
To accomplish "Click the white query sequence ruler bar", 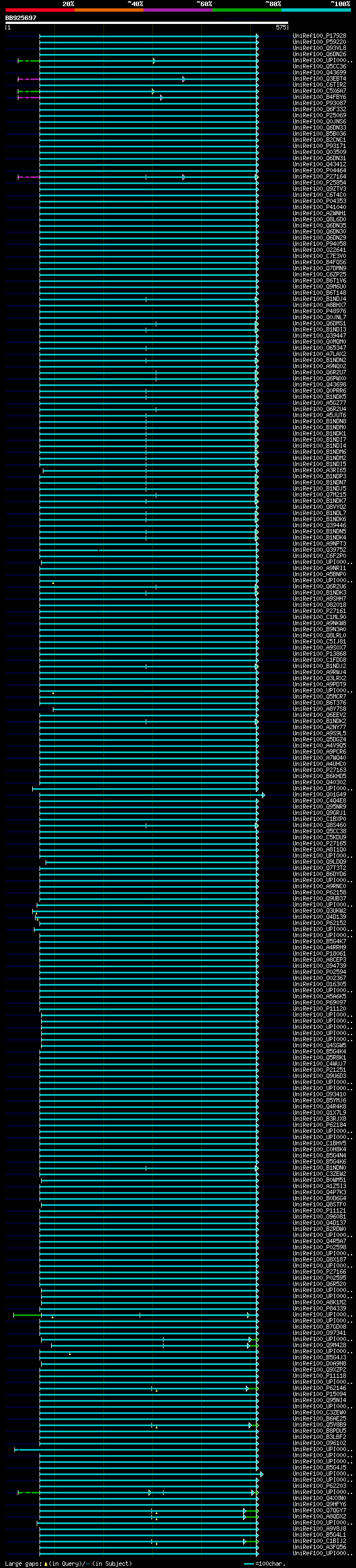I will [147, 22].
